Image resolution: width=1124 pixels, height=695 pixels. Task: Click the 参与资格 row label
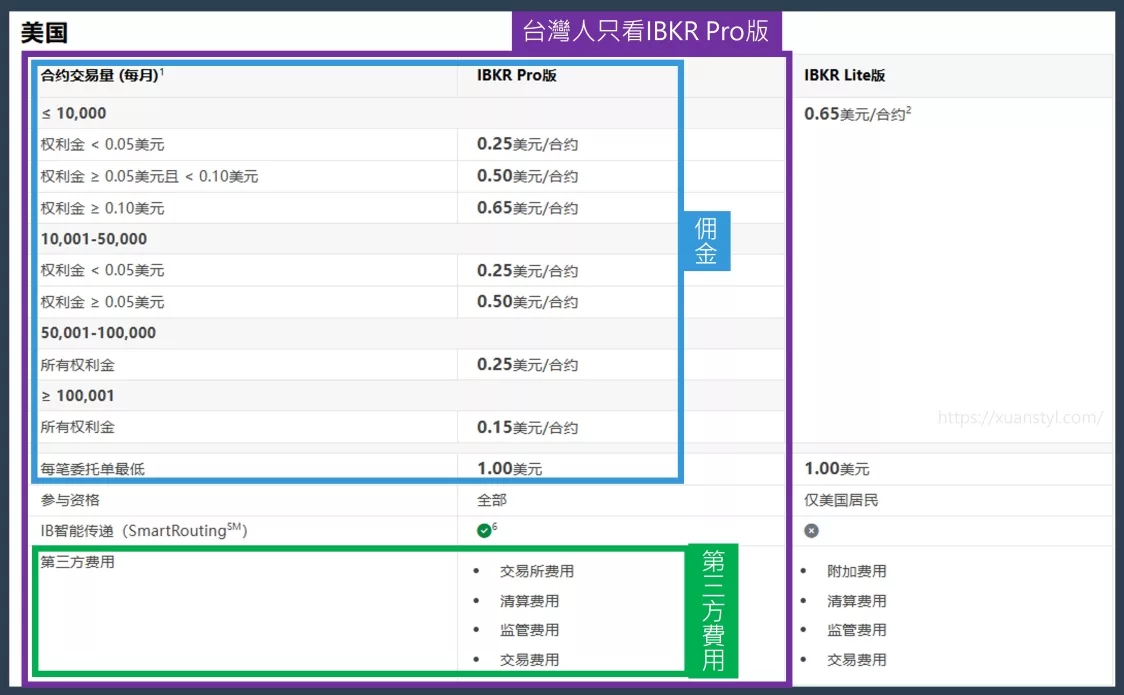(70, 500)
